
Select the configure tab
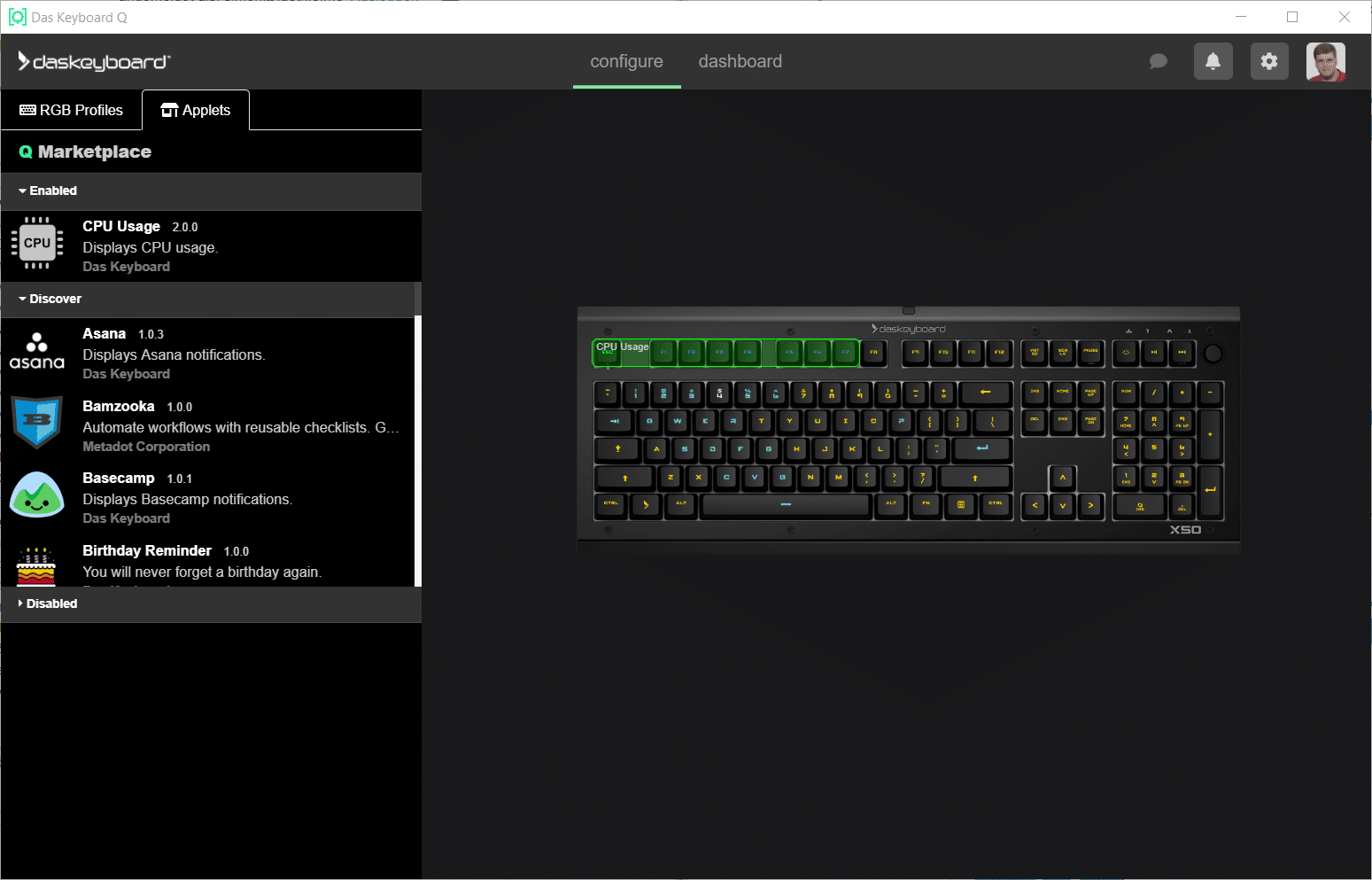pos(626,61)
